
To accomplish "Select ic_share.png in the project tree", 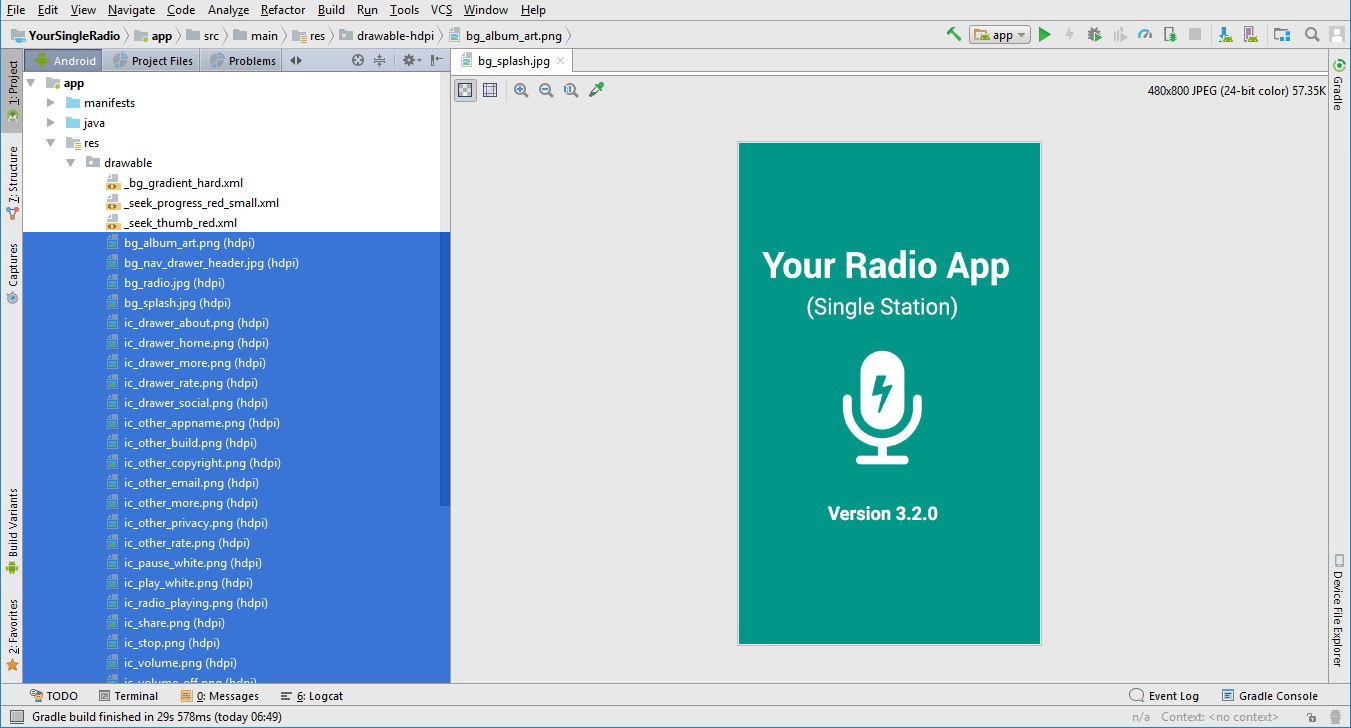I will [x=173, y=623].
